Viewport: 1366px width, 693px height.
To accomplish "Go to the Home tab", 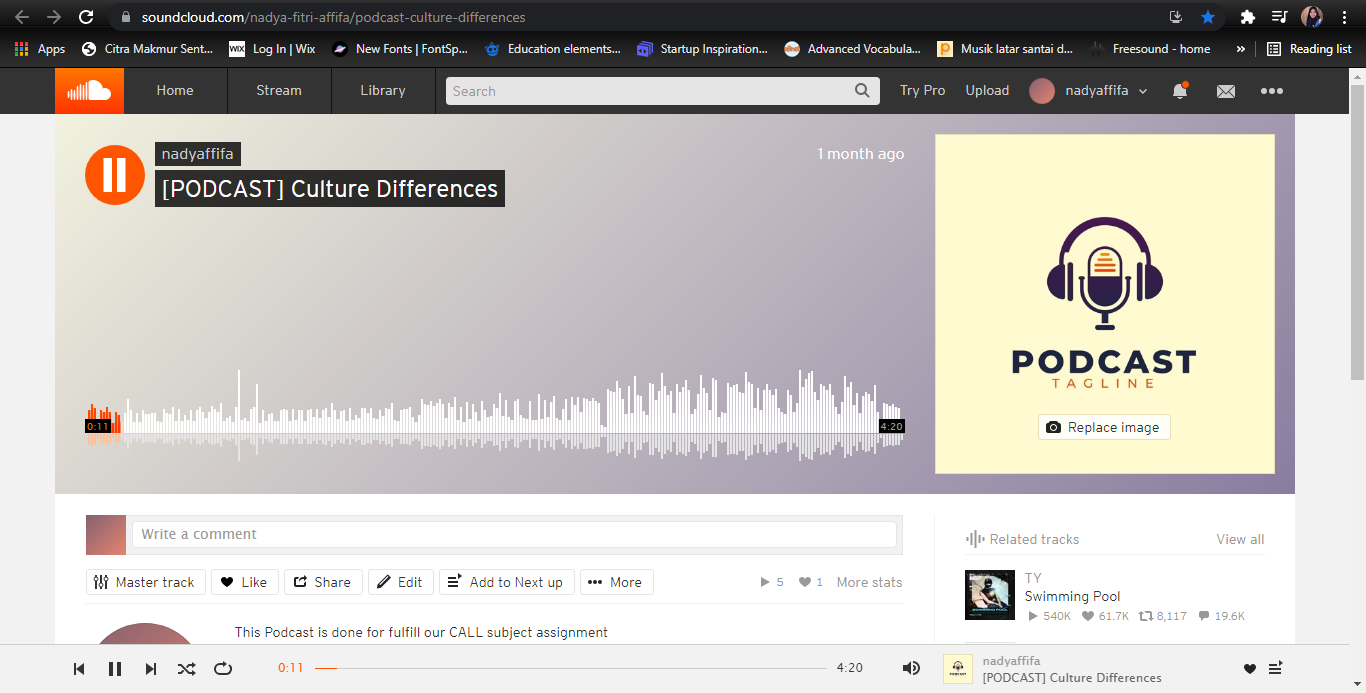I will [x=175, y=91].
